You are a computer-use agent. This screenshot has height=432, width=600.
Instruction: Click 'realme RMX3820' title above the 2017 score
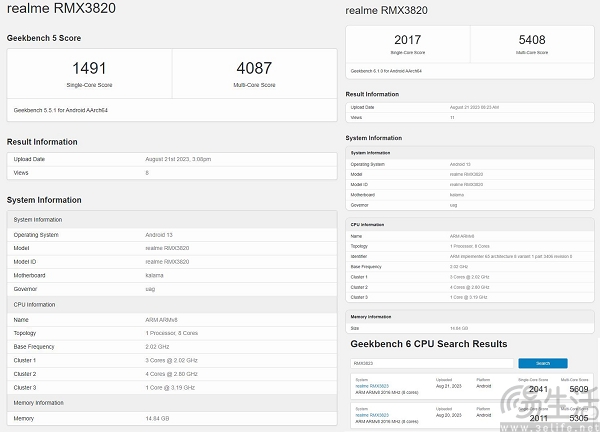[386, 10]
